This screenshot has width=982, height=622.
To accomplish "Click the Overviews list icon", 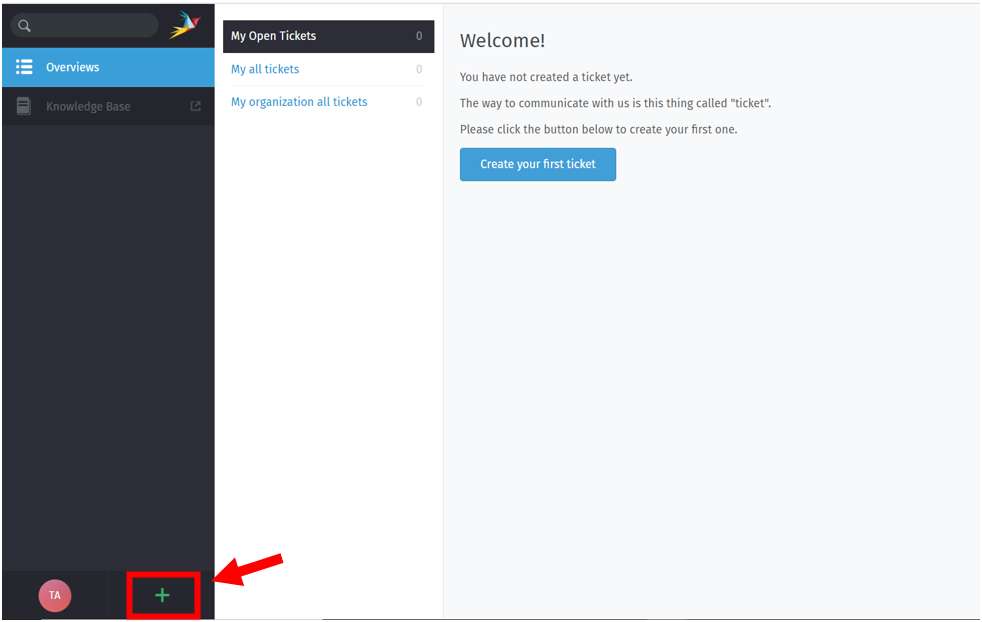I will point(24,67).
